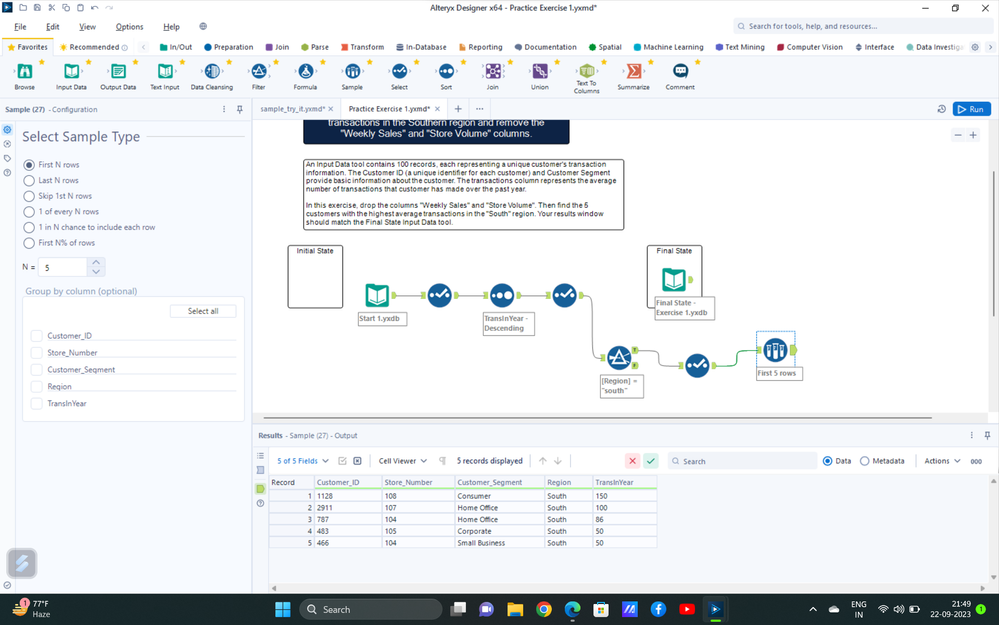Screen dimensions: 999x625
Task: Click Select all for group by columns
Action: 203,311
